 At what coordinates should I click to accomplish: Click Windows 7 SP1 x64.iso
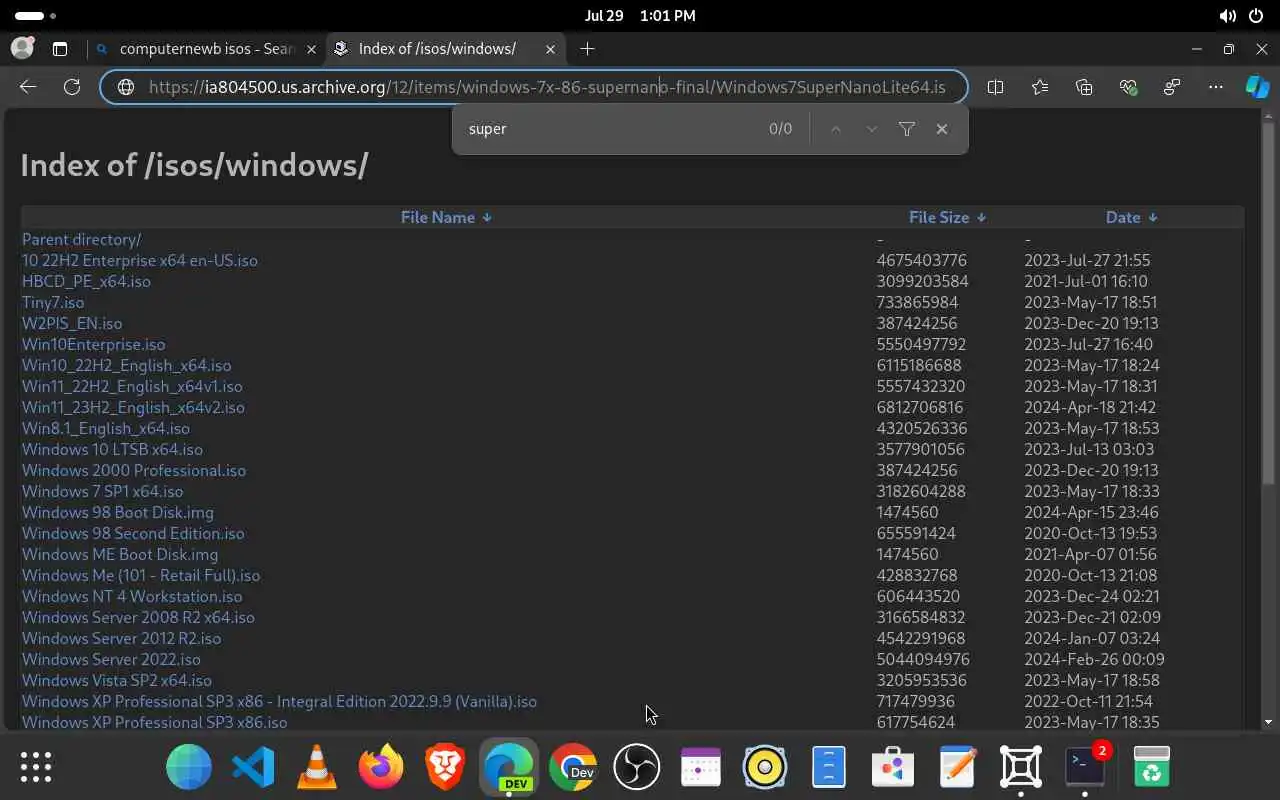coord(103,491)
